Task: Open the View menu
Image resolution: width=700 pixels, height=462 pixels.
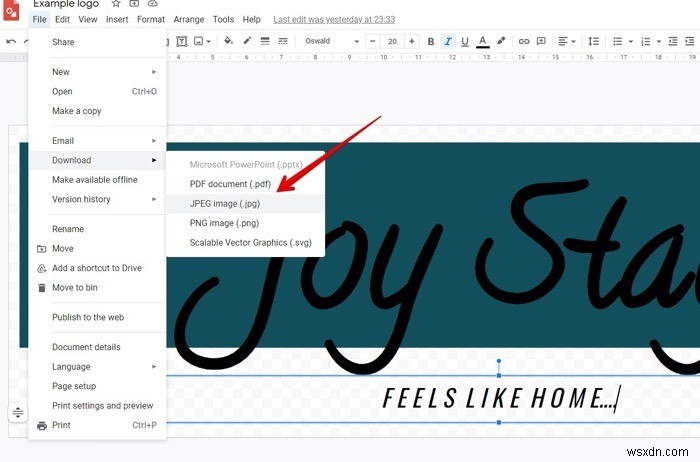Action: pyautogui.click(x=88, y=19)
